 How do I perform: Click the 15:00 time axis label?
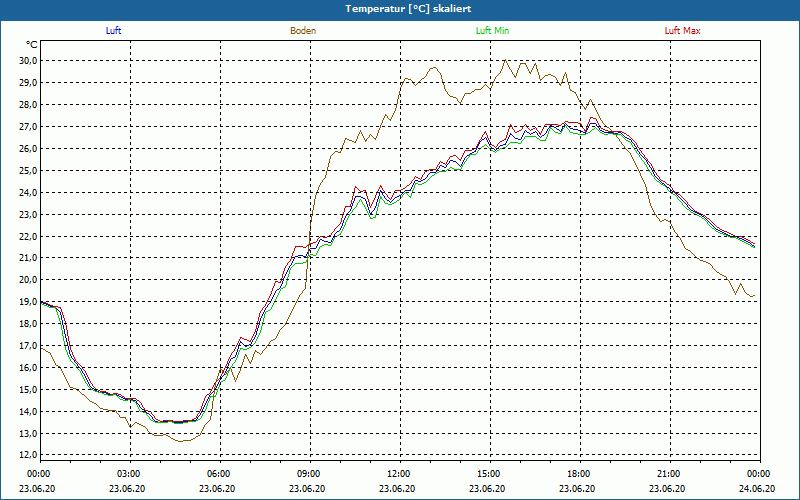[x=487, y=473]
